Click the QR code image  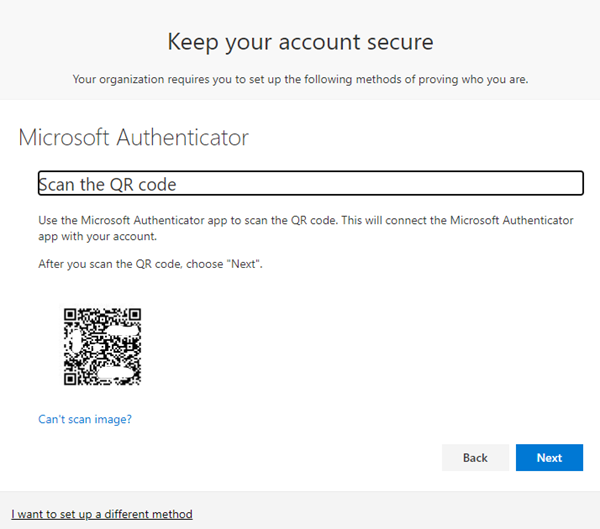click(x=103, y=347)
